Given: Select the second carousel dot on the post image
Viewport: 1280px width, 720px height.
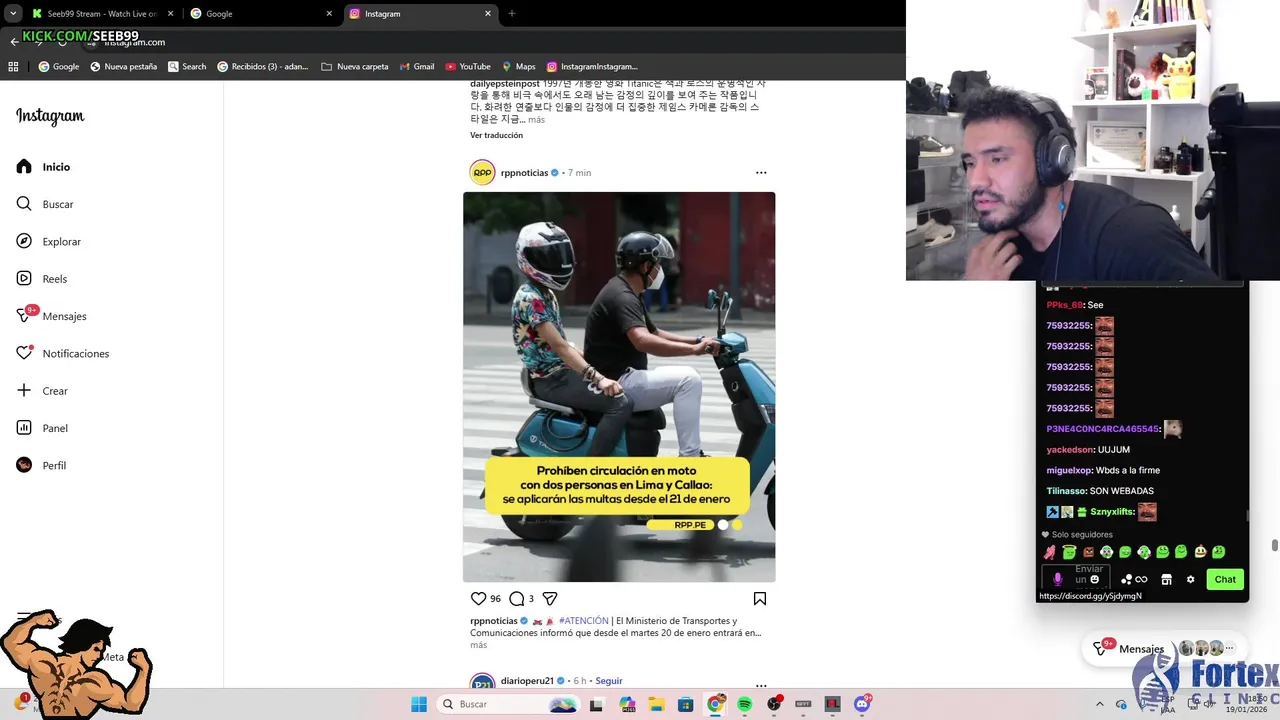Looking at the screenshot, I should [x=737, y=525].
